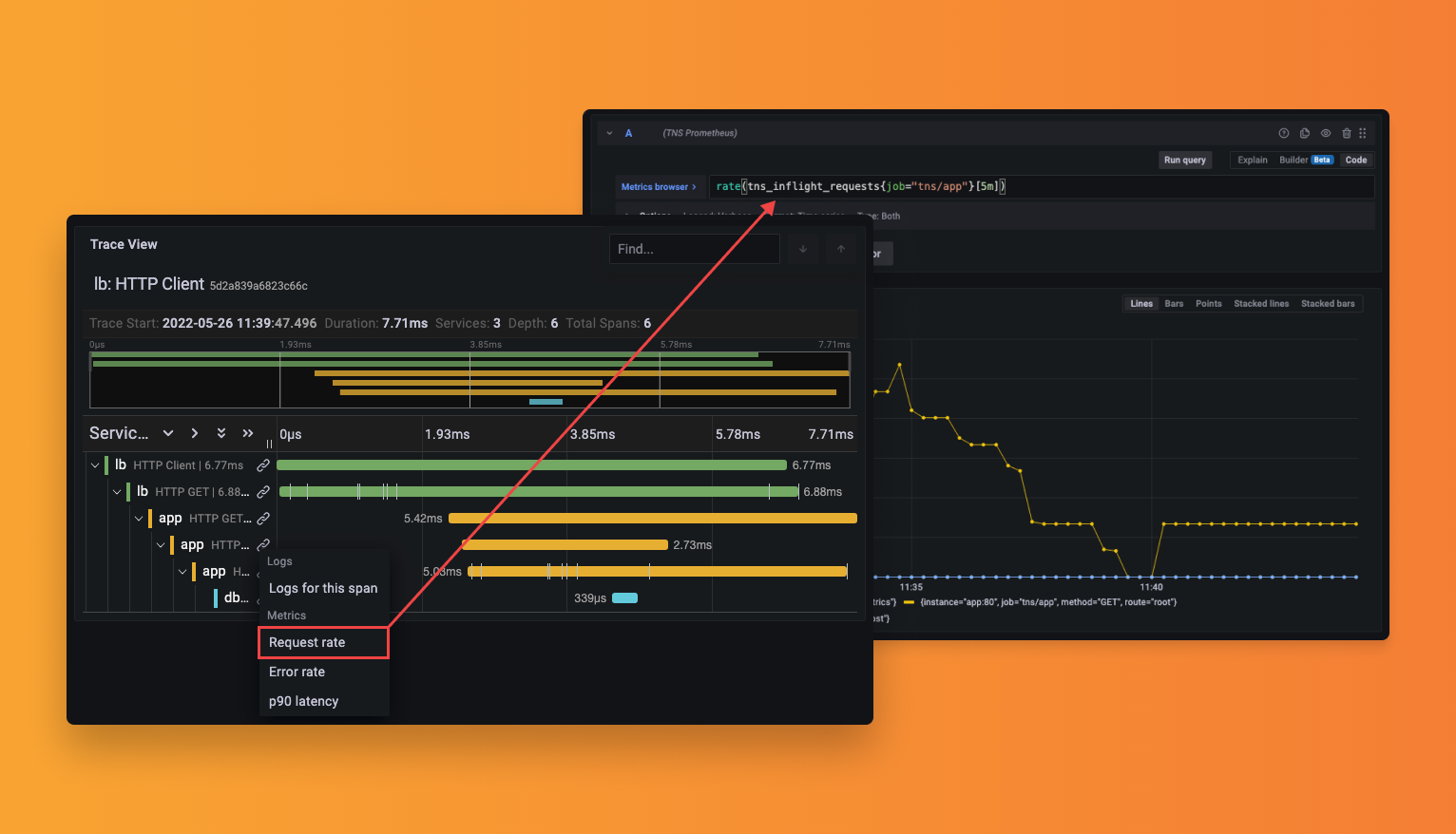Duplicate the query using the copy icon

click(x=1305, y=133)
